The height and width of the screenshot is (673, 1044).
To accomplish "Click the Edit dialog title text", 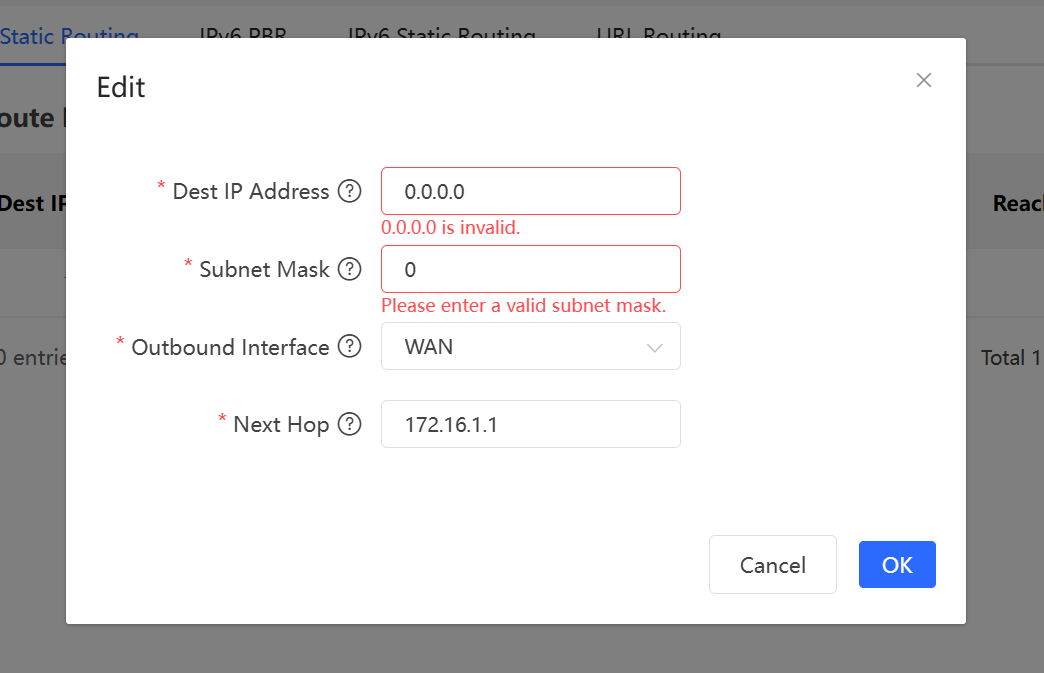I will tap(121, 87).
